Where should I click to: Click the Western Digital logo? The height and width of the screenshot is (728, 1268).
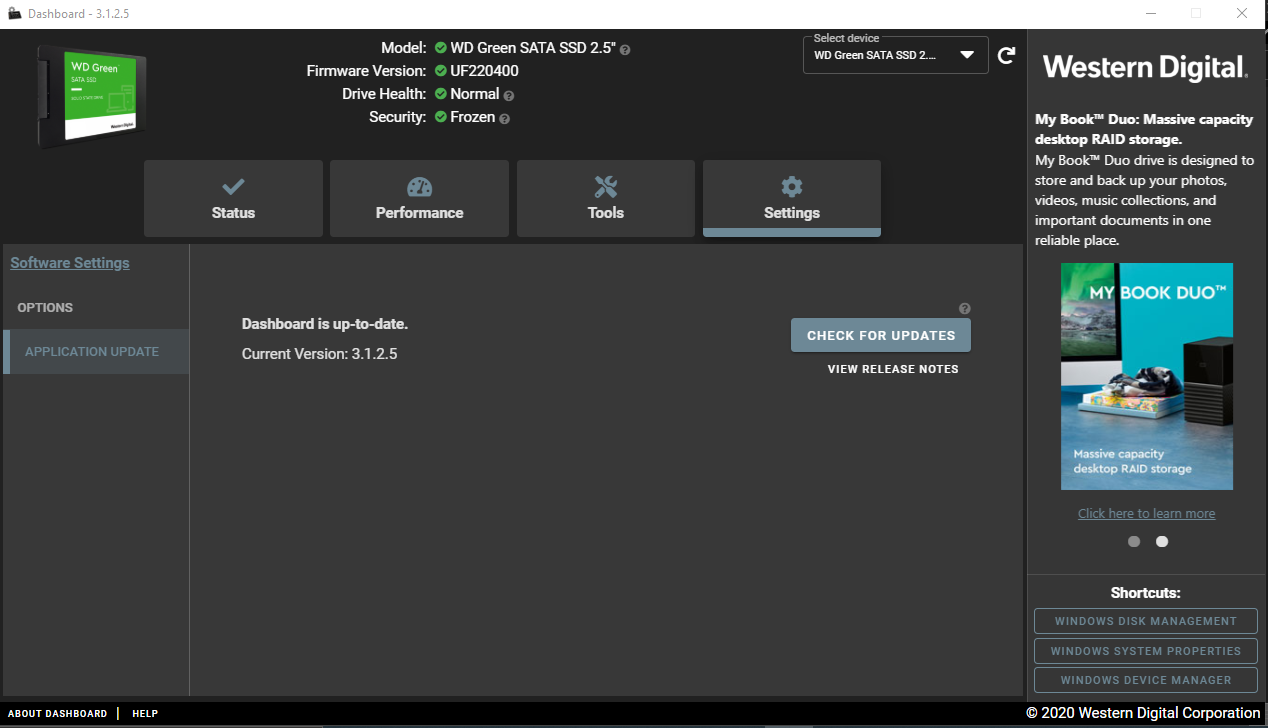[x=1146, y=68]
